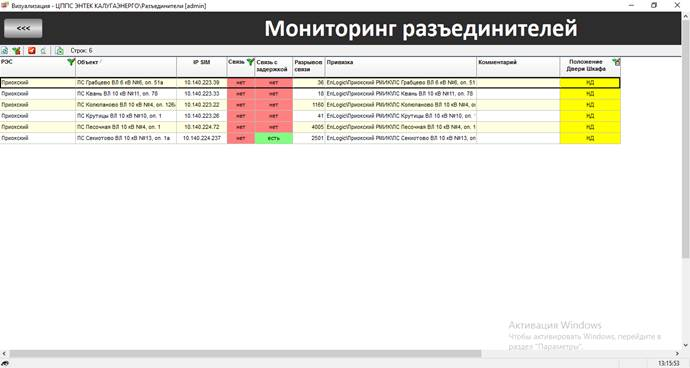Click the Разрывов связи column header

coord(308,66)
